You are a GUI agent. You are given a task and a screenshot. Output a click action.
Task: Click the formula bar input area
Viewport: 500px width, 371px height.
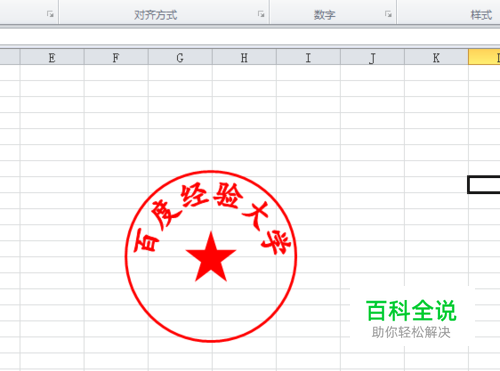tap(250, 37)
